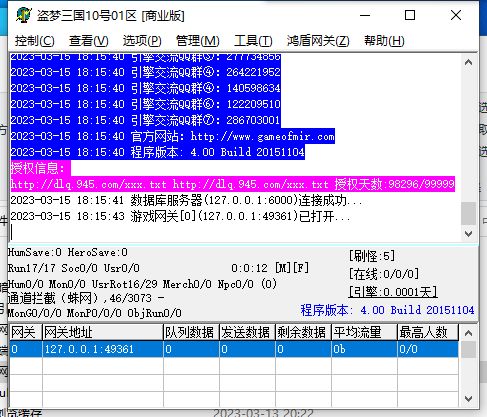Click the 官方网站 gameofmir.com log line
The height and width of the screenshot is (417, 487).
(172, 136)
